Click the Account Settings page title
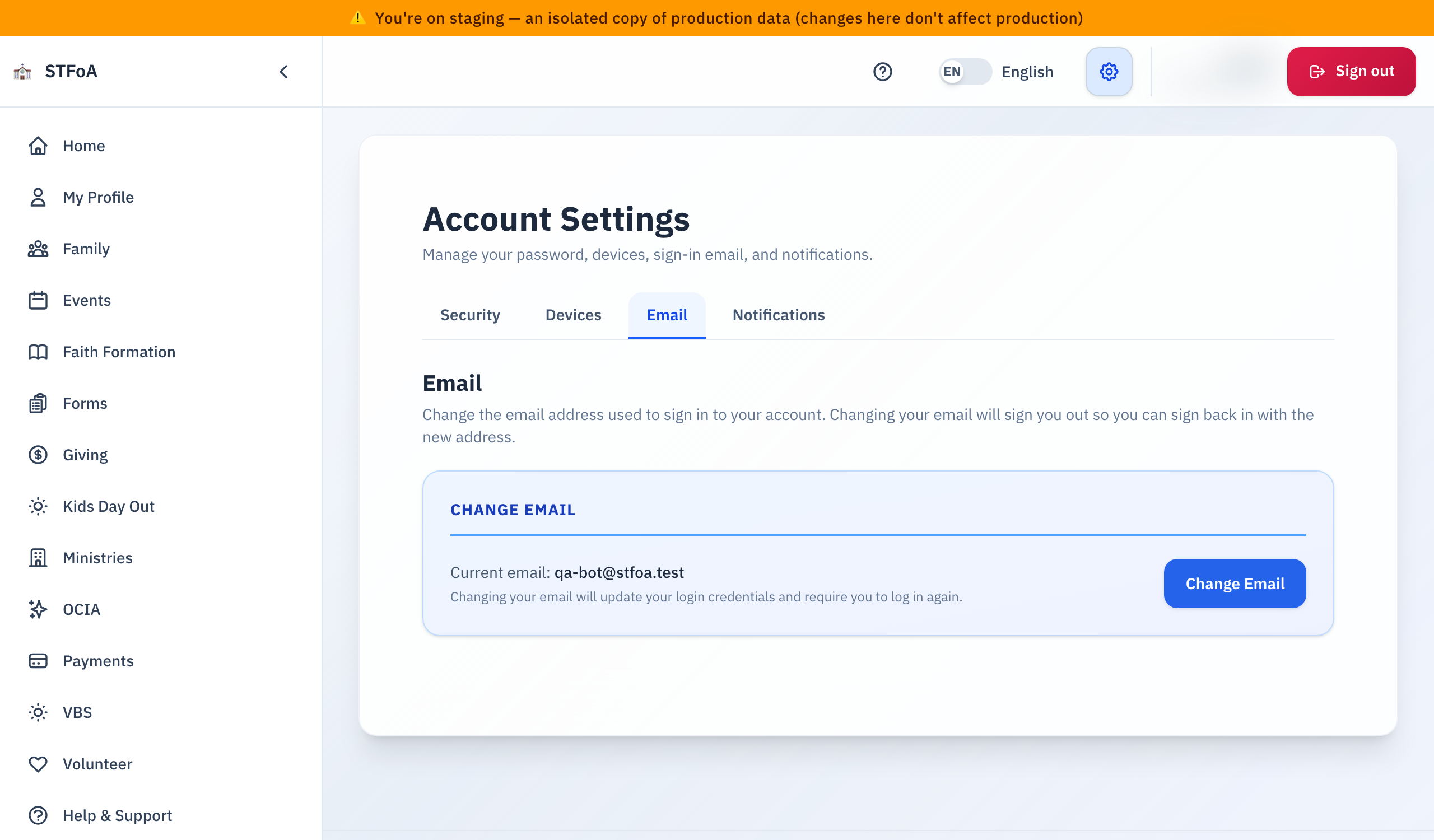This screenshot has width=1434, height=840. [x=556, y=220]
